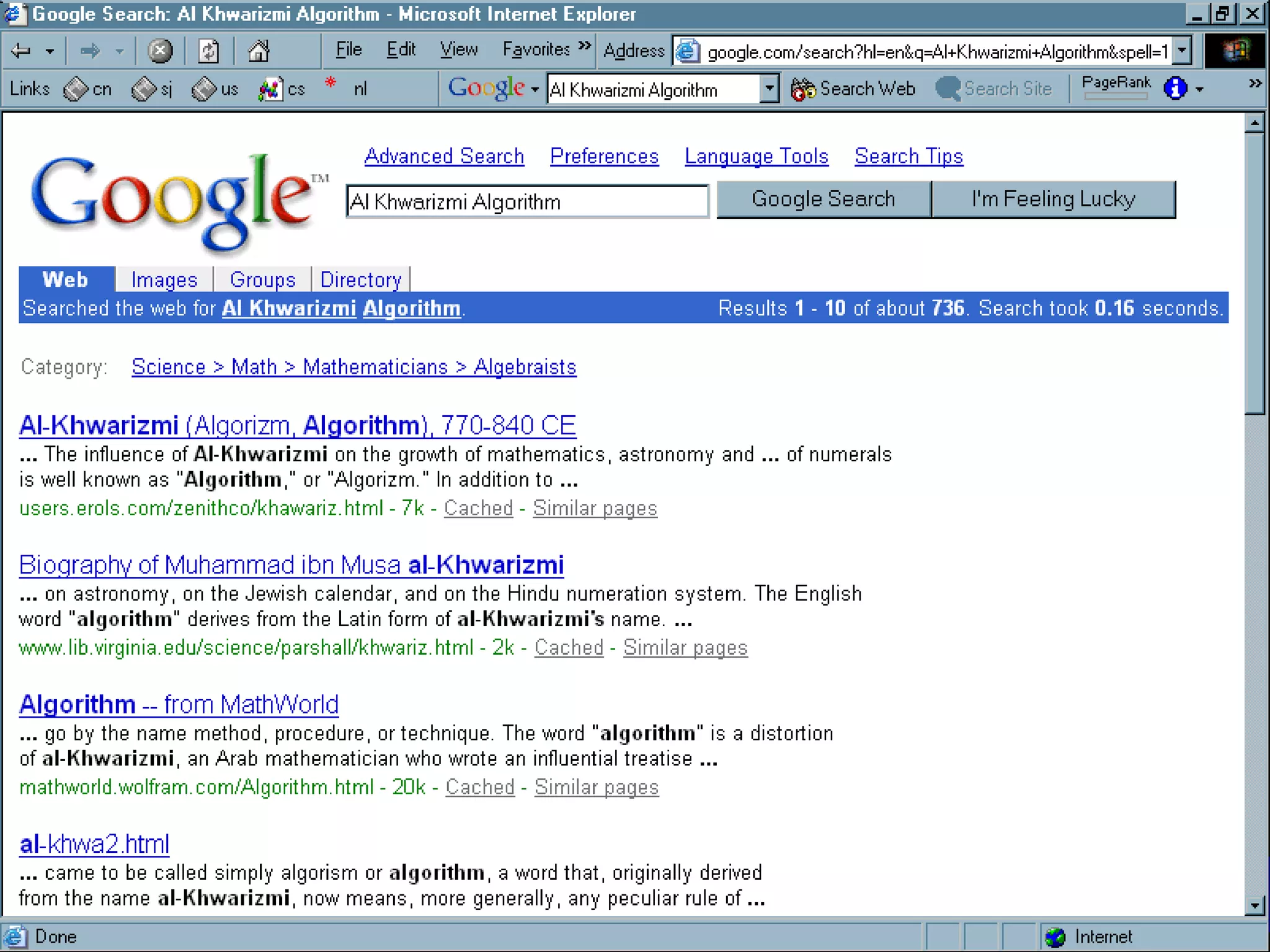Click the PageRank indicator bar
The width and height of the screenshot is (1270, 952).
pyautogui.click(x=1116, y=95)
